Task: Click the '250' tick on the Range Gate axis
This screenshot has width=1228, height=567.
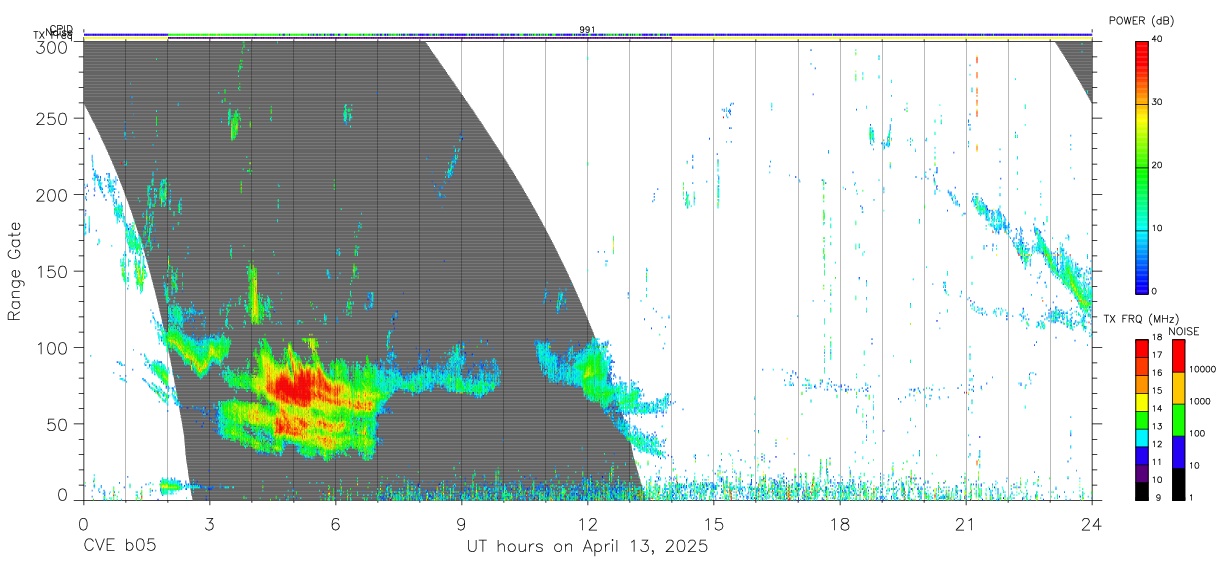Action: tap(53, 119)
